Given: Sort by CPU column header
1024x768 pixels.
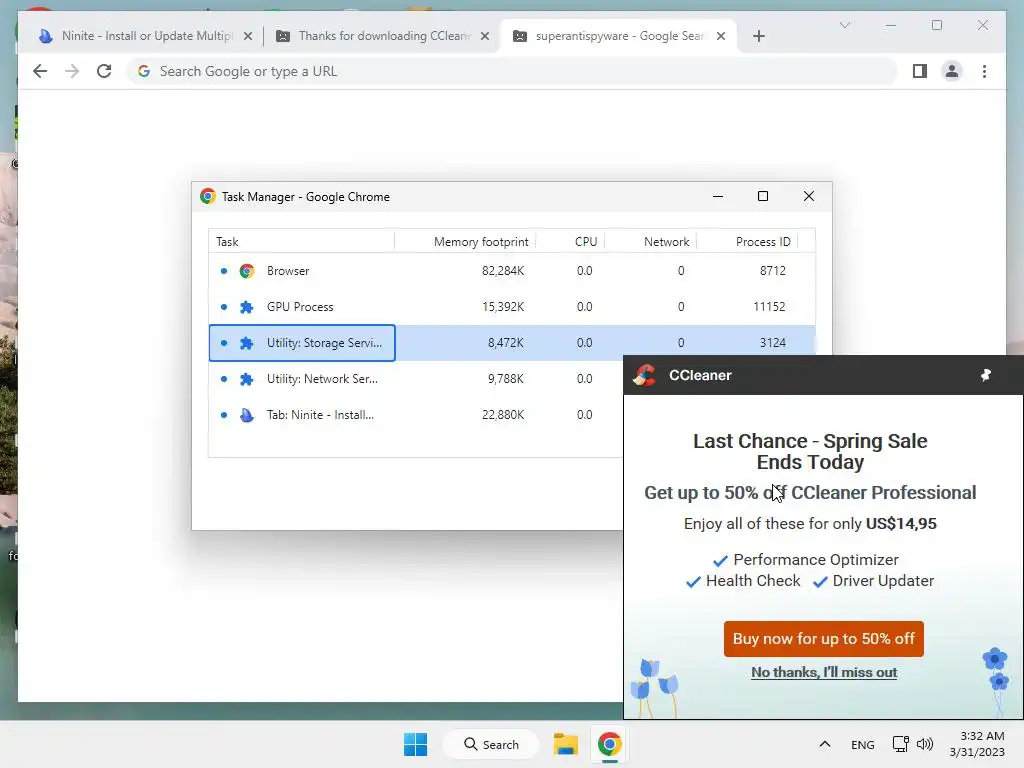Looking at the screenshot, I should pos(570,242).
